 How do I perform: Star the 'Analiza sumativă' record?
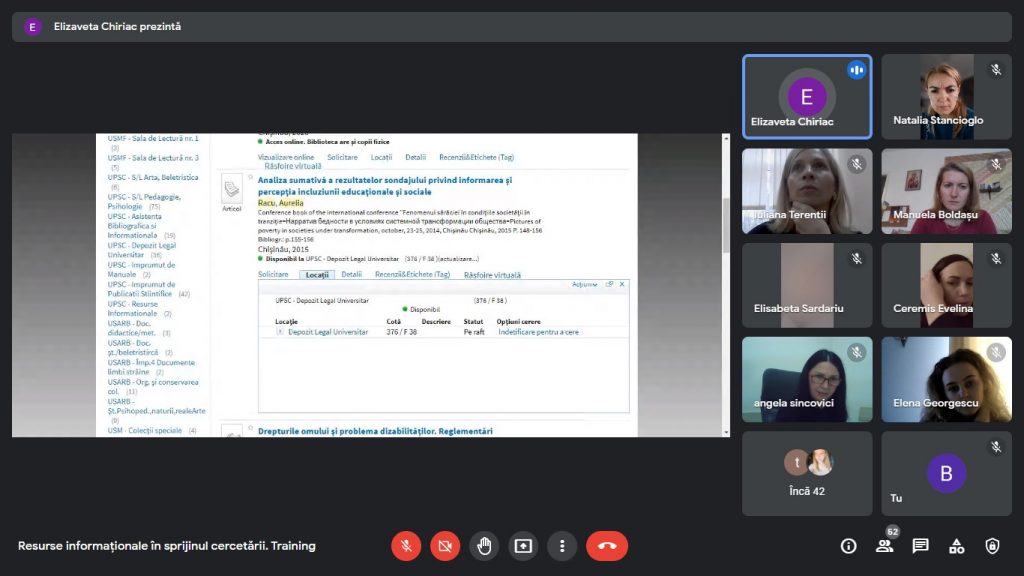click(x=250, y=177)
